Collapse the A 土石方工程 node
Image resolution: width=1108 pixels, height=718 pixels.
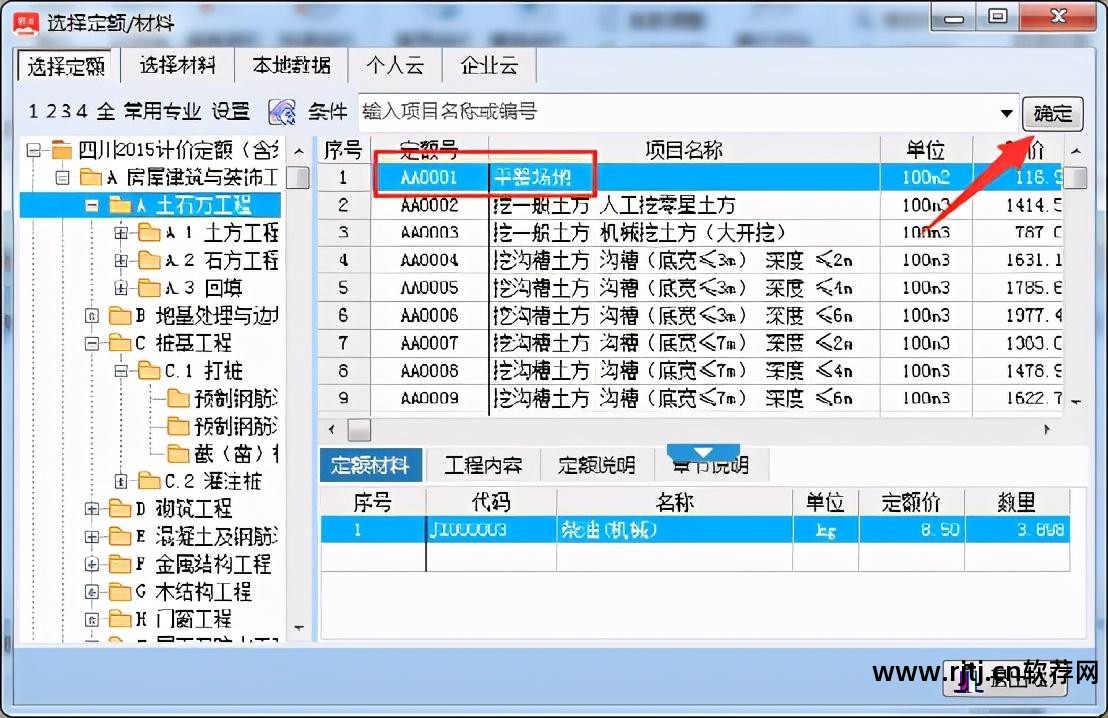coord(91,206)
